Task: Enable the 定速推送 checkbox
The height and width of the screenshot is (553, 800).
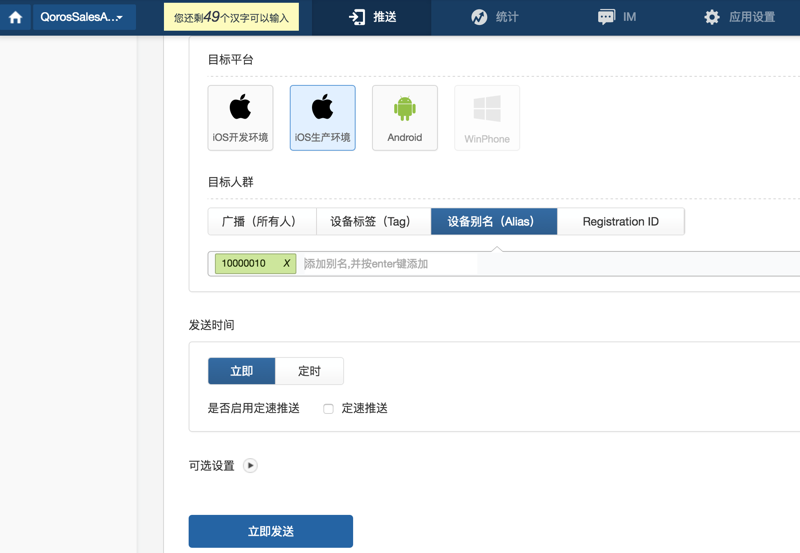Action: (329, 409)
